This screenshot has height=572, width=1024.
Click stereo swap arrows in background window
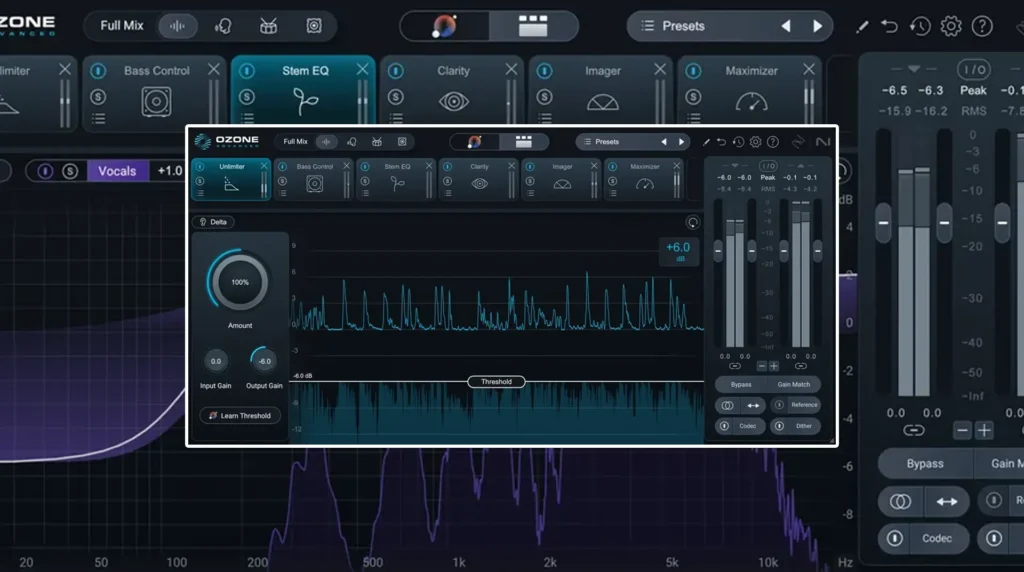(x=947, y=501)
